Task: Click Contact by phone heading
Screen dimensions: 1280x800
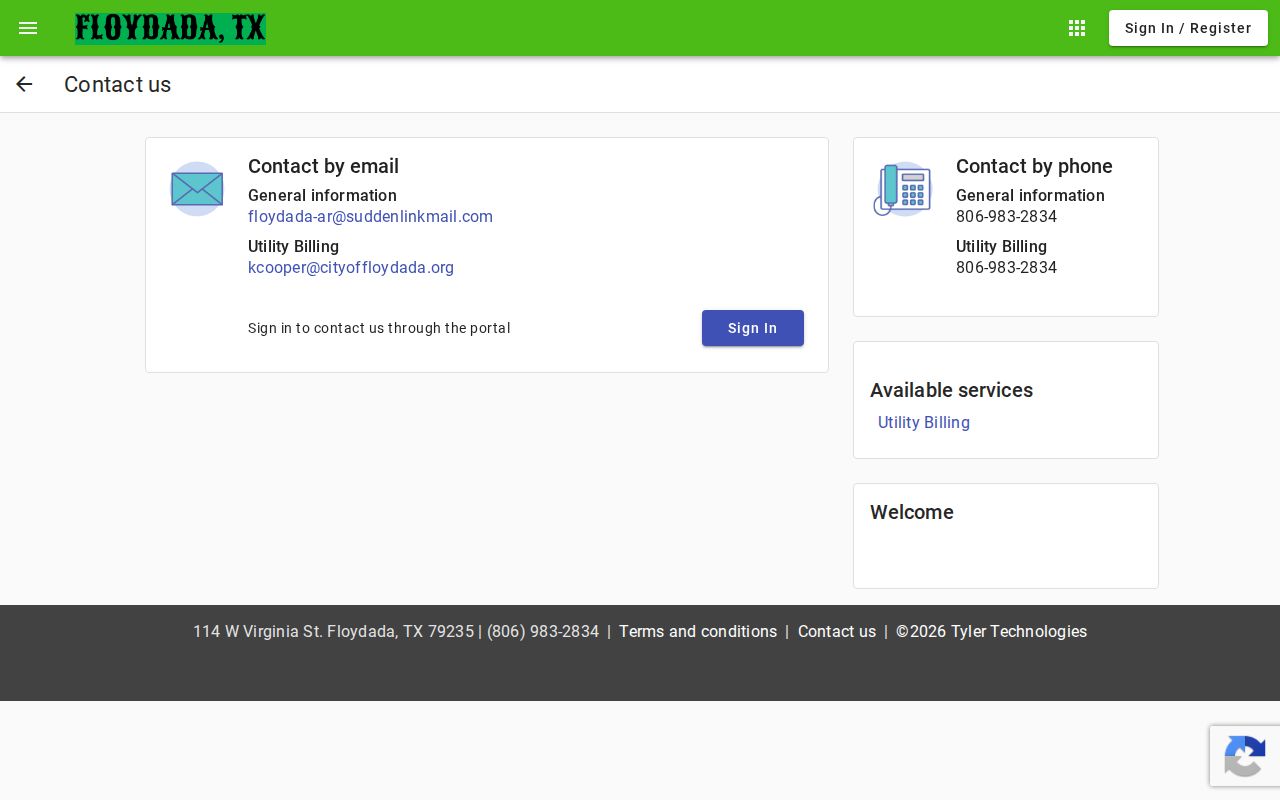Action: 1034,166
